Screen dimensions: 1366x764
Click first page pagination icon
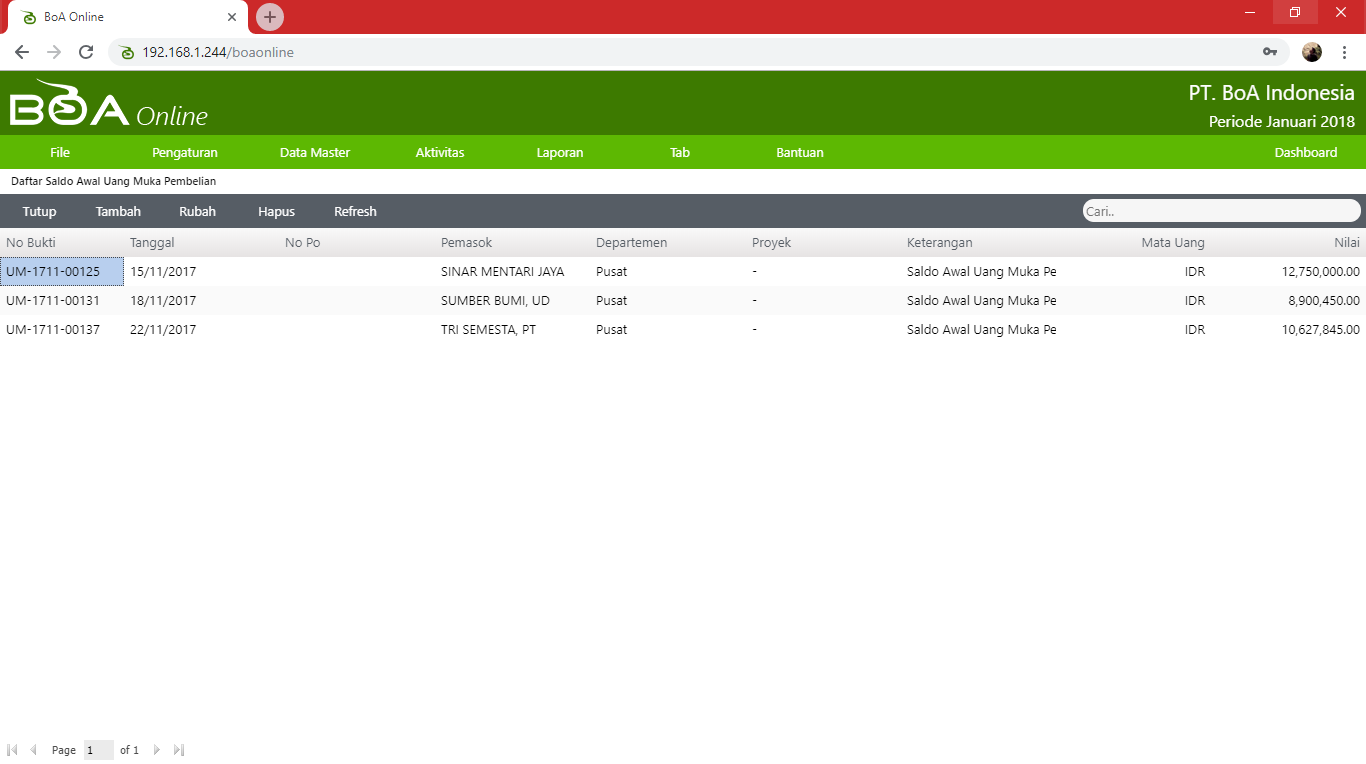click(12, 750)
